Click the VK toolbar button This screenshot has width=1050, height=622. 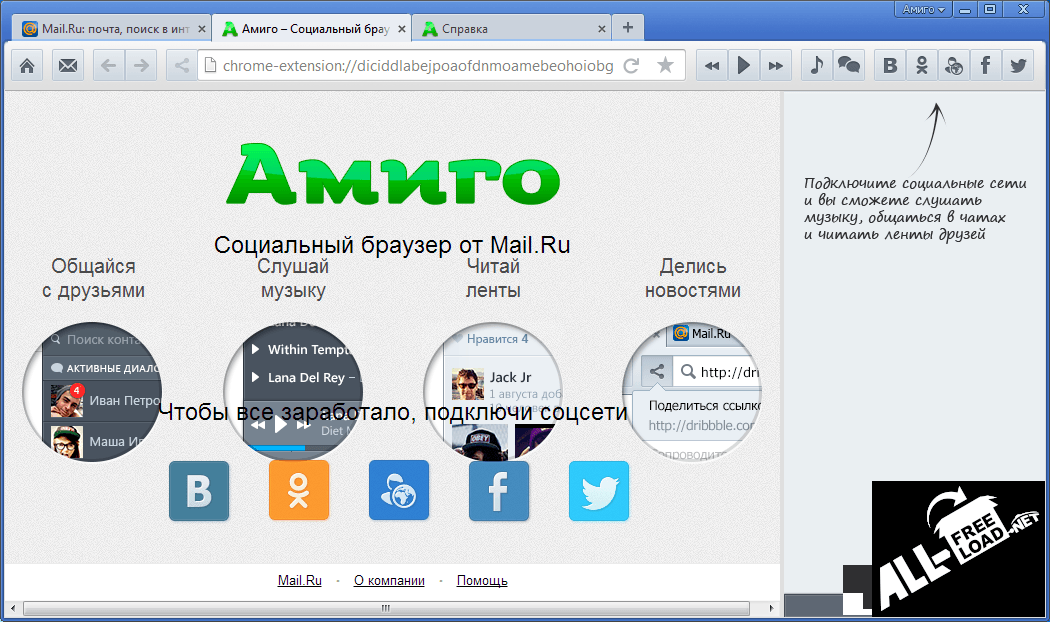tap(890, 66)
